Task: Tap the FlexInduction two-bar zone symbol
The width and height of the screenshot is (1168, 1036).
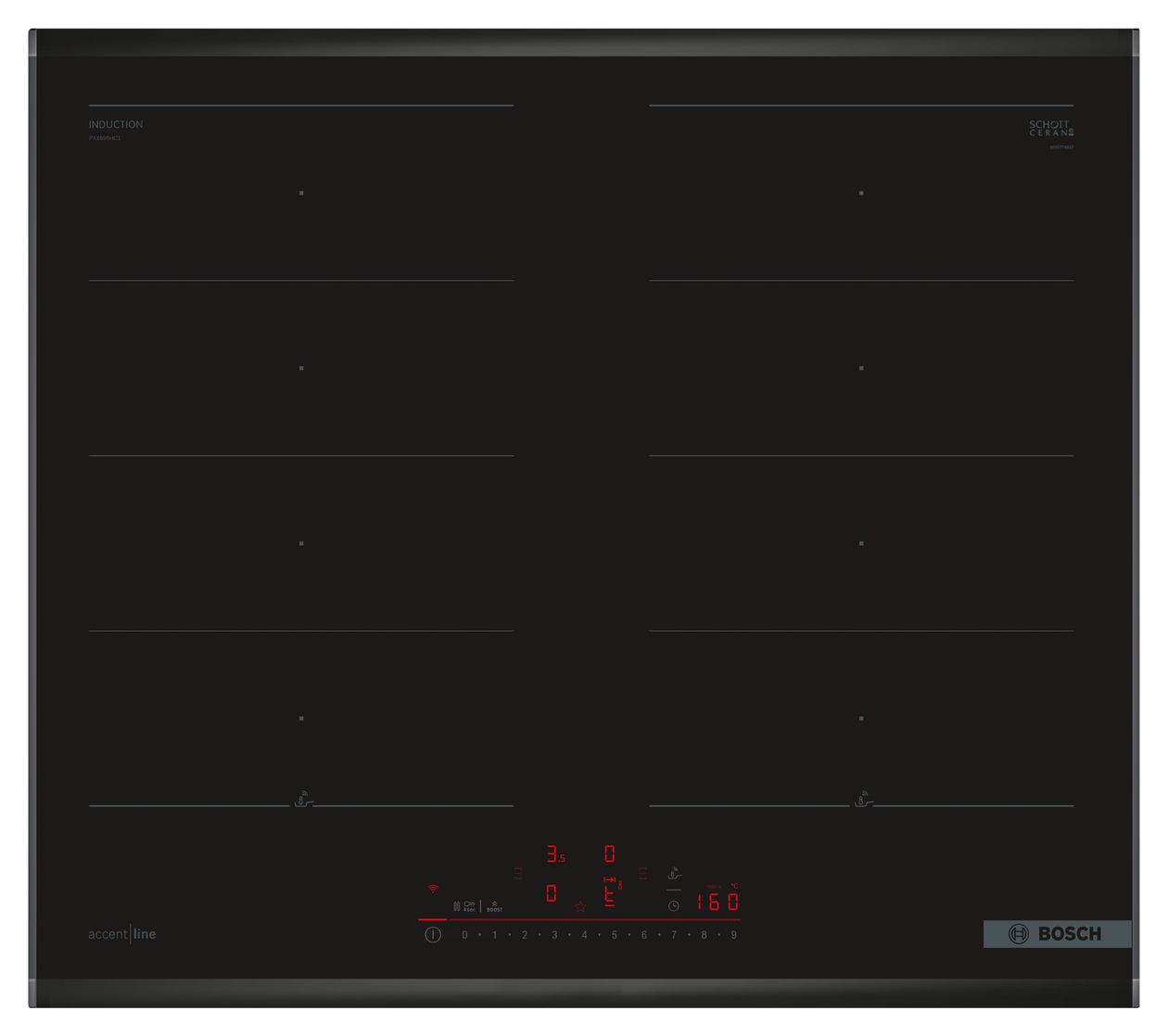Action: [x=456, y=906]
